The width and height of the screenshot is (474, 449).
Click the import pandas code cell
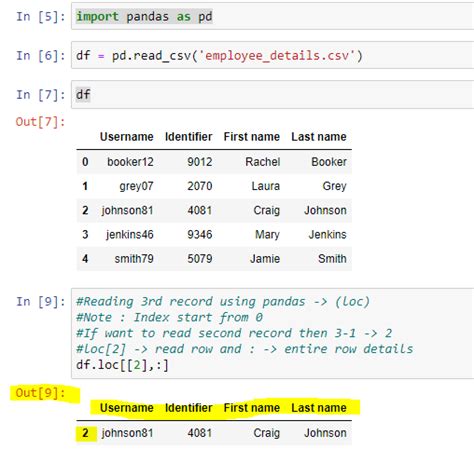(272, 16)
